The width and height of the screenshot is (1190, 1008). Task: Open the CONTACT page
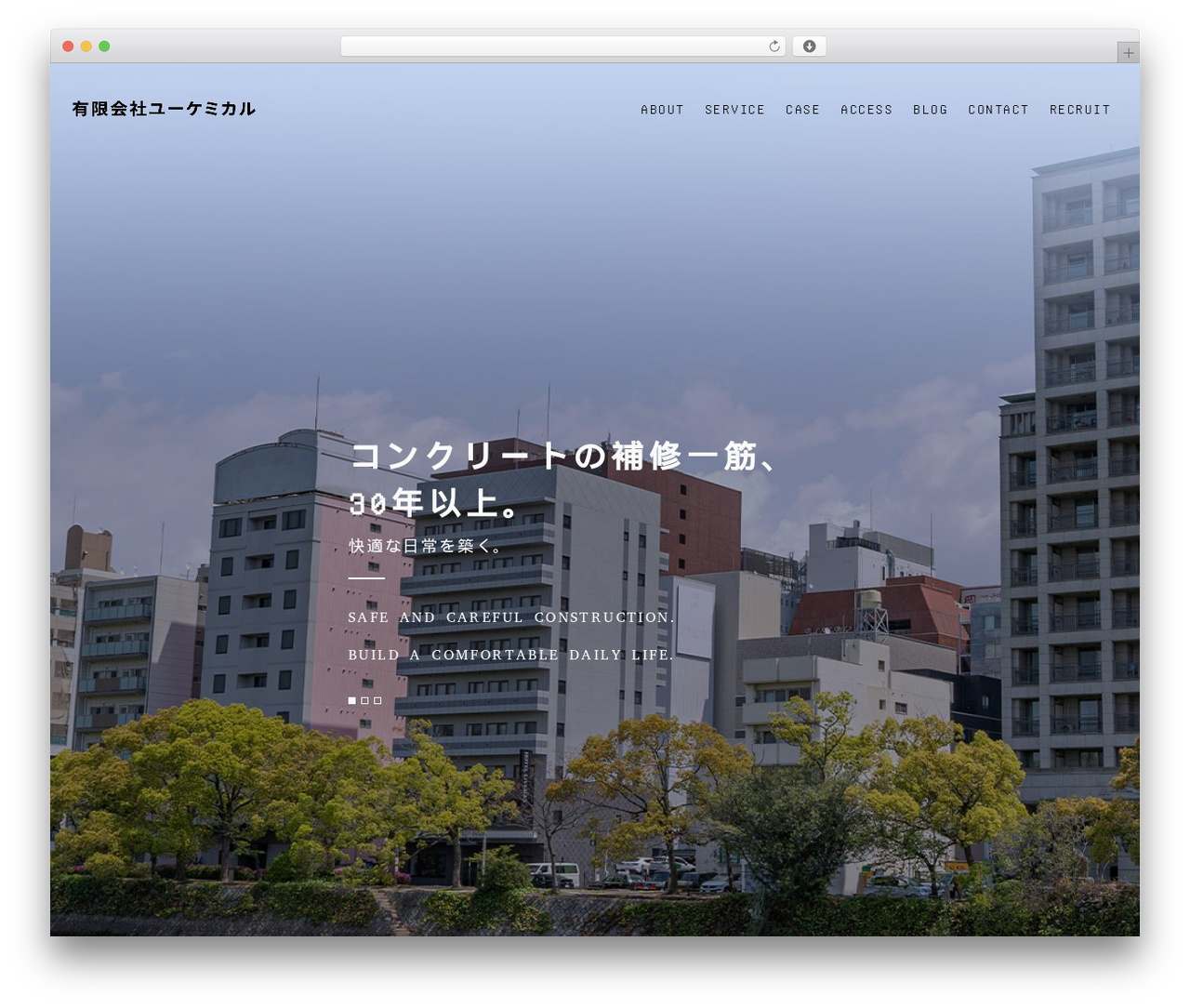(998, 110)
